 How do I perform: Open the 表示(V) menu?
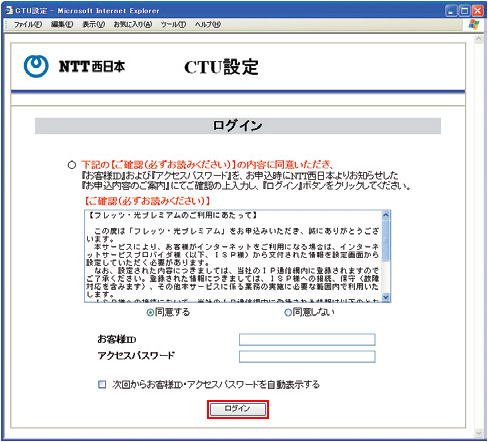tap(94, 24)
